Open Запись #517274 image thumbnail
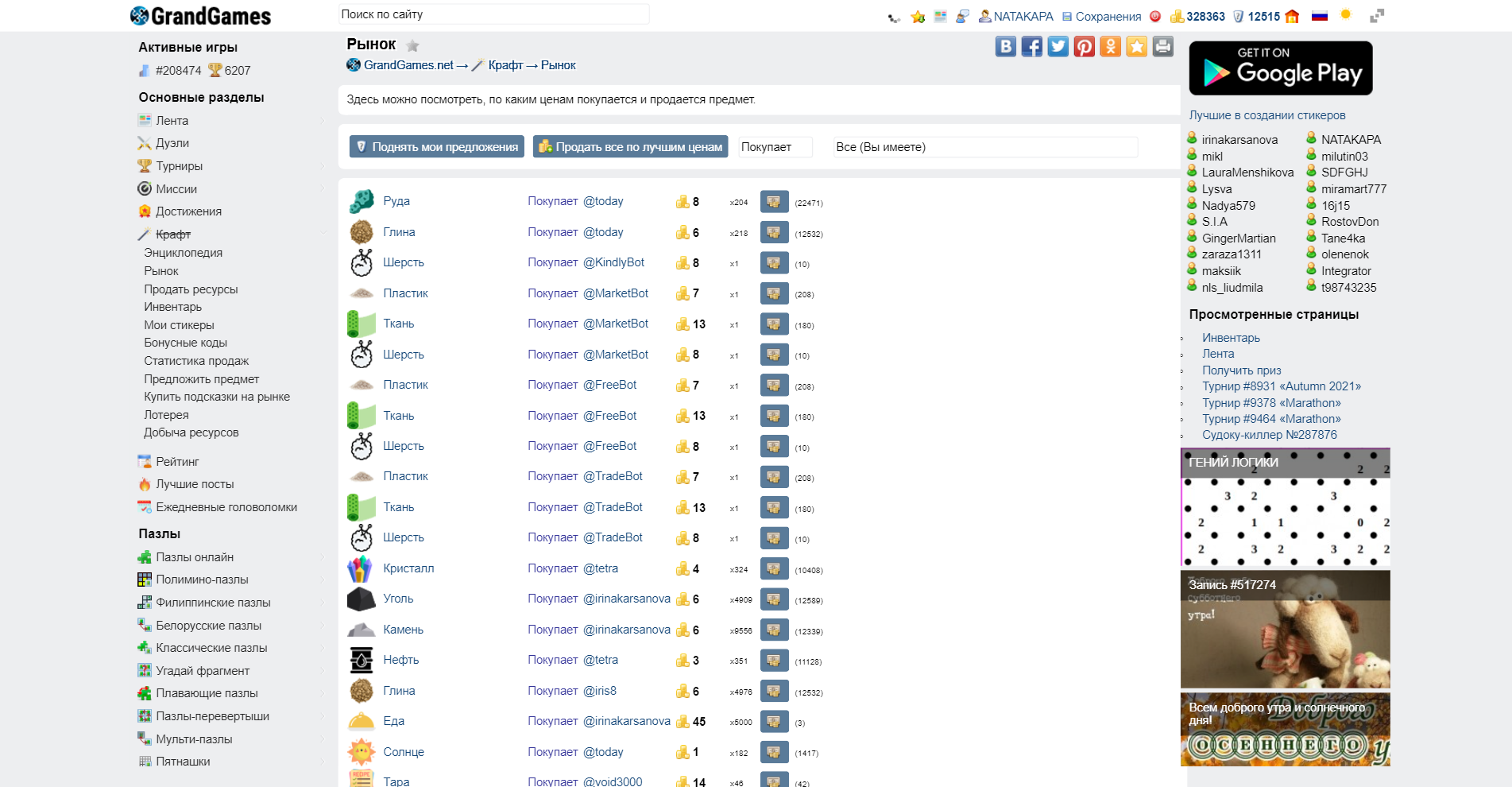1512x787 pixels. [1286, 629]
